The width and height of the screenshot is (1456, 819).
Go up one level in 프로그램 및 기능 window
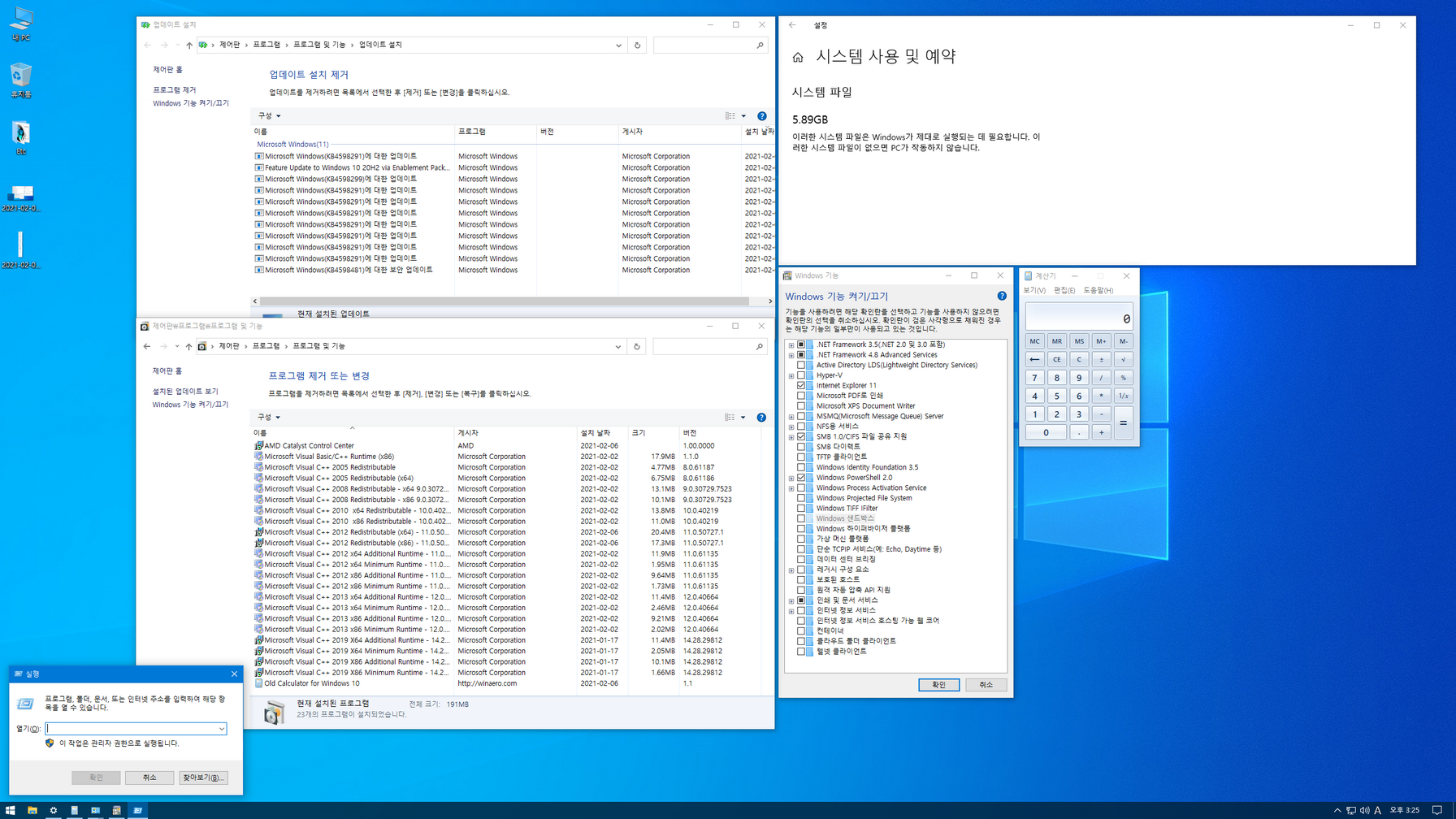(x=189, y=347)
